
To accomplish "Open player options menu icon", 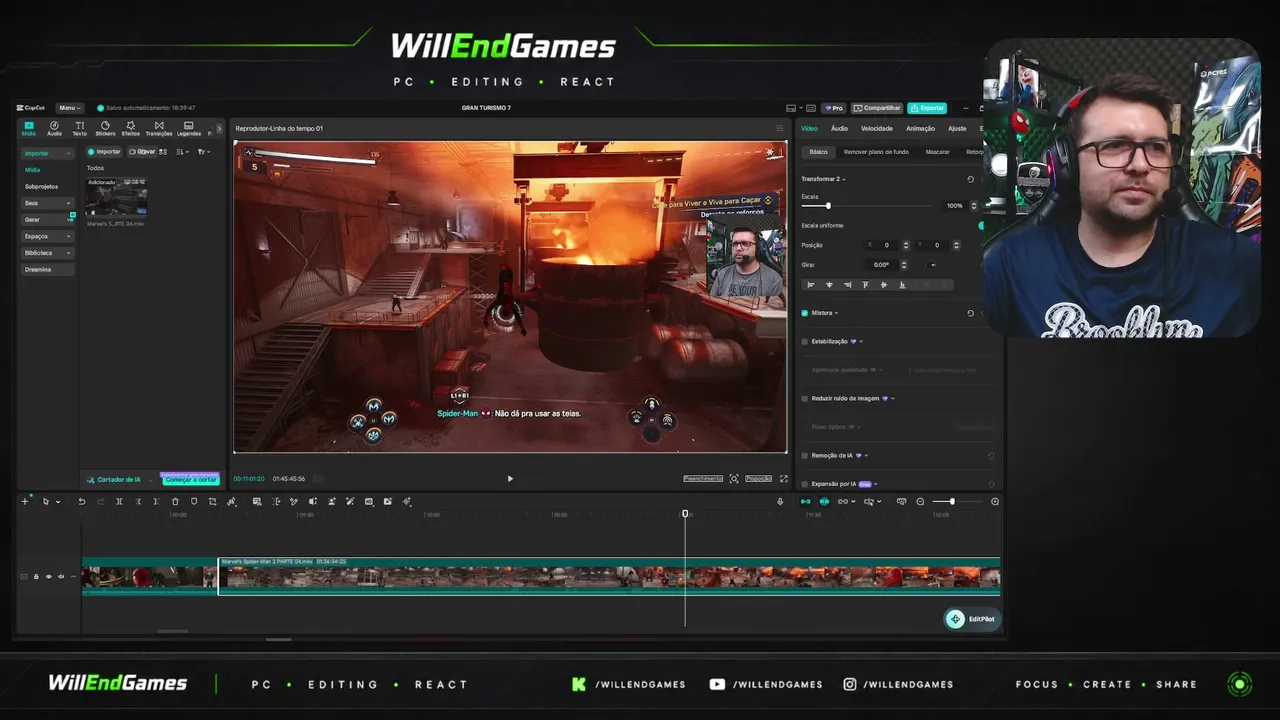I will (780, 128).
